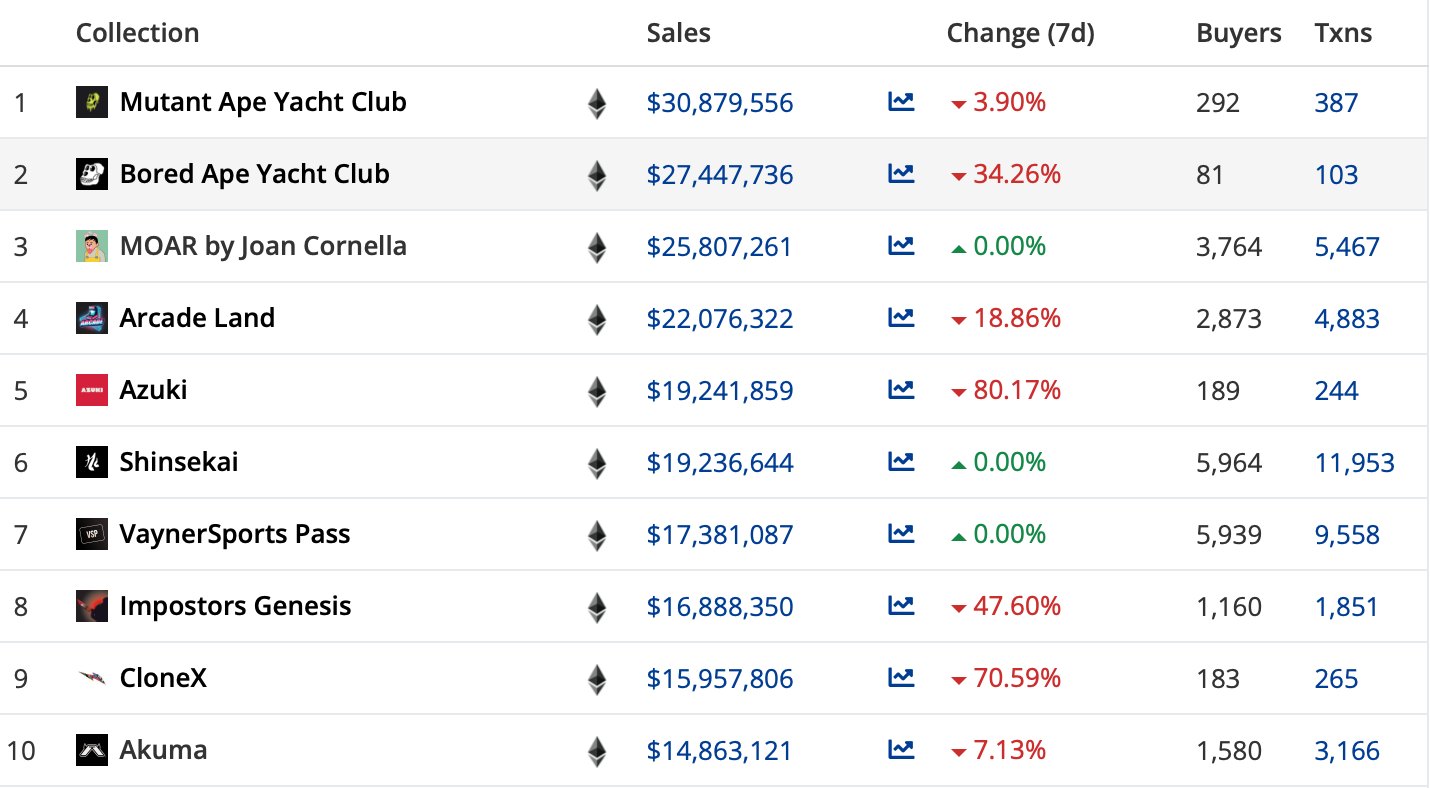Click the 5,467 transactions link
Image resolution: width=1430 pixels, height=788 pixels.
tap(1347, 247)
